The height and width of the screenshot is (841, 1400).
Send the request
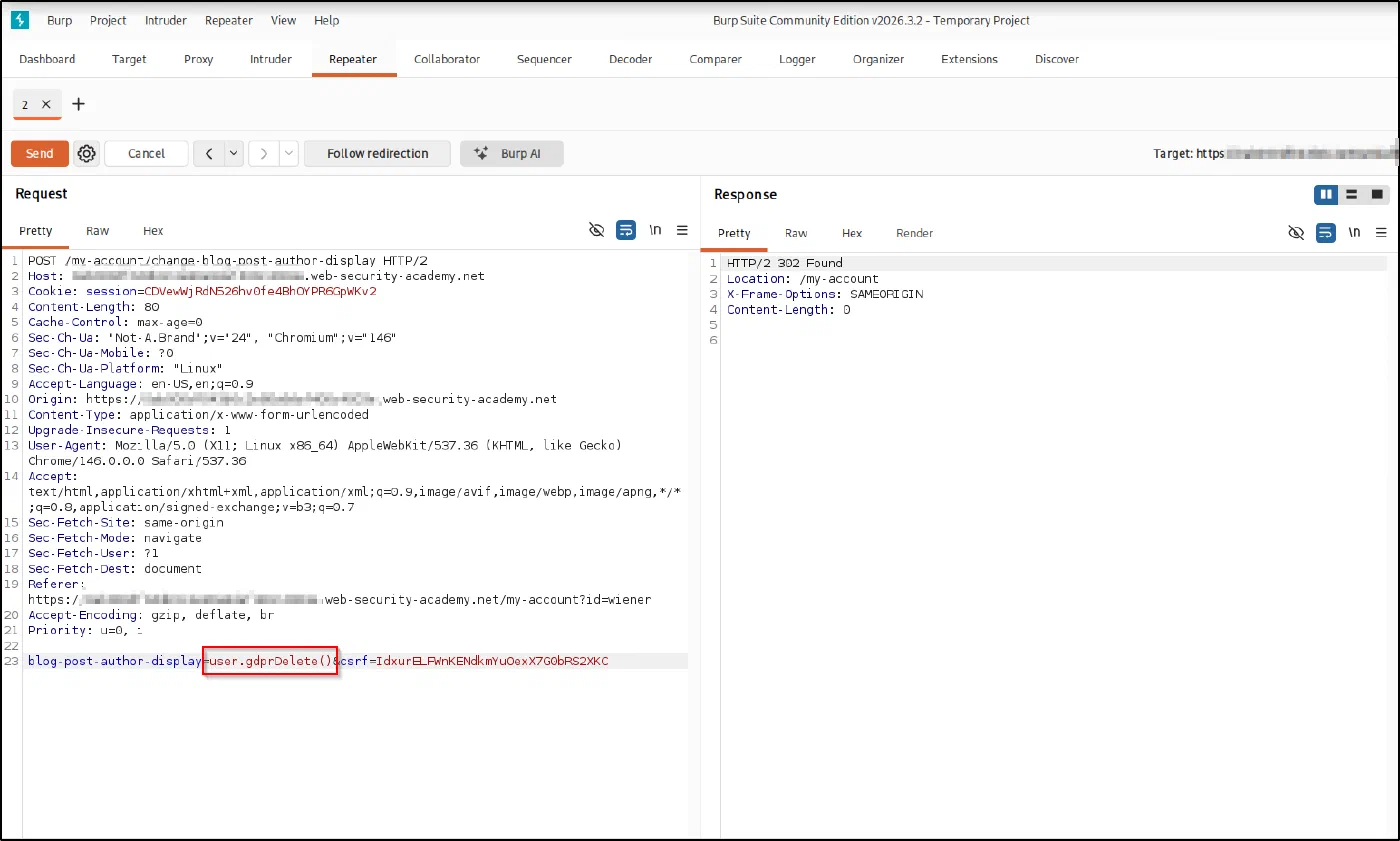(x=40, y=153)
